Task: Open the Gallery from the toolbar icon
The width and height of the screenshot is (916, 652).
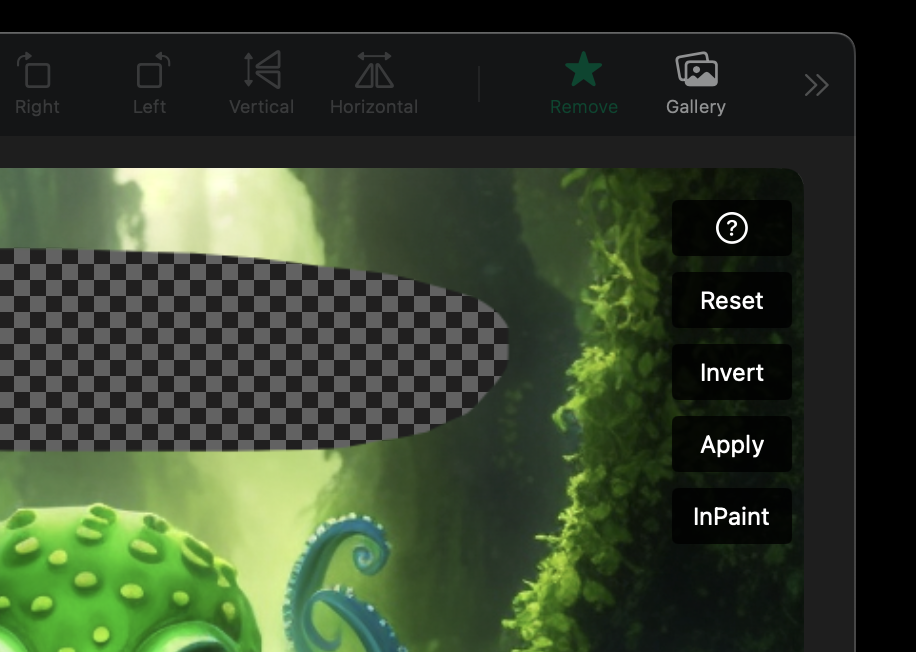Action: point(696,70)
